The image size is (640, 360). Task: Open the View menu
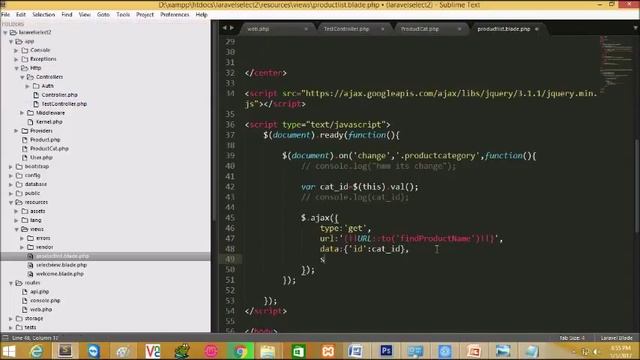(x=84, y=14)
